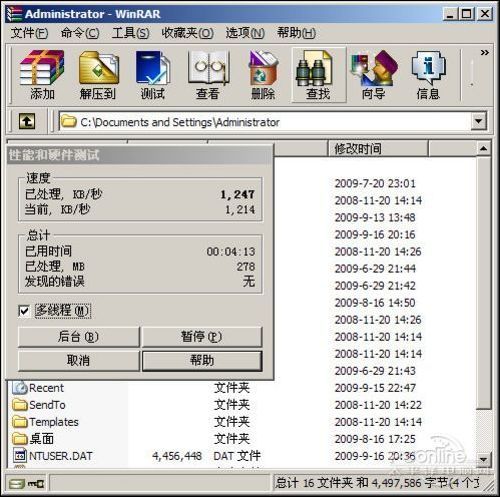Click the drive icon in status bar
Image resolution: width=500 pixels, height=497 pixels.
click(17, 483)
